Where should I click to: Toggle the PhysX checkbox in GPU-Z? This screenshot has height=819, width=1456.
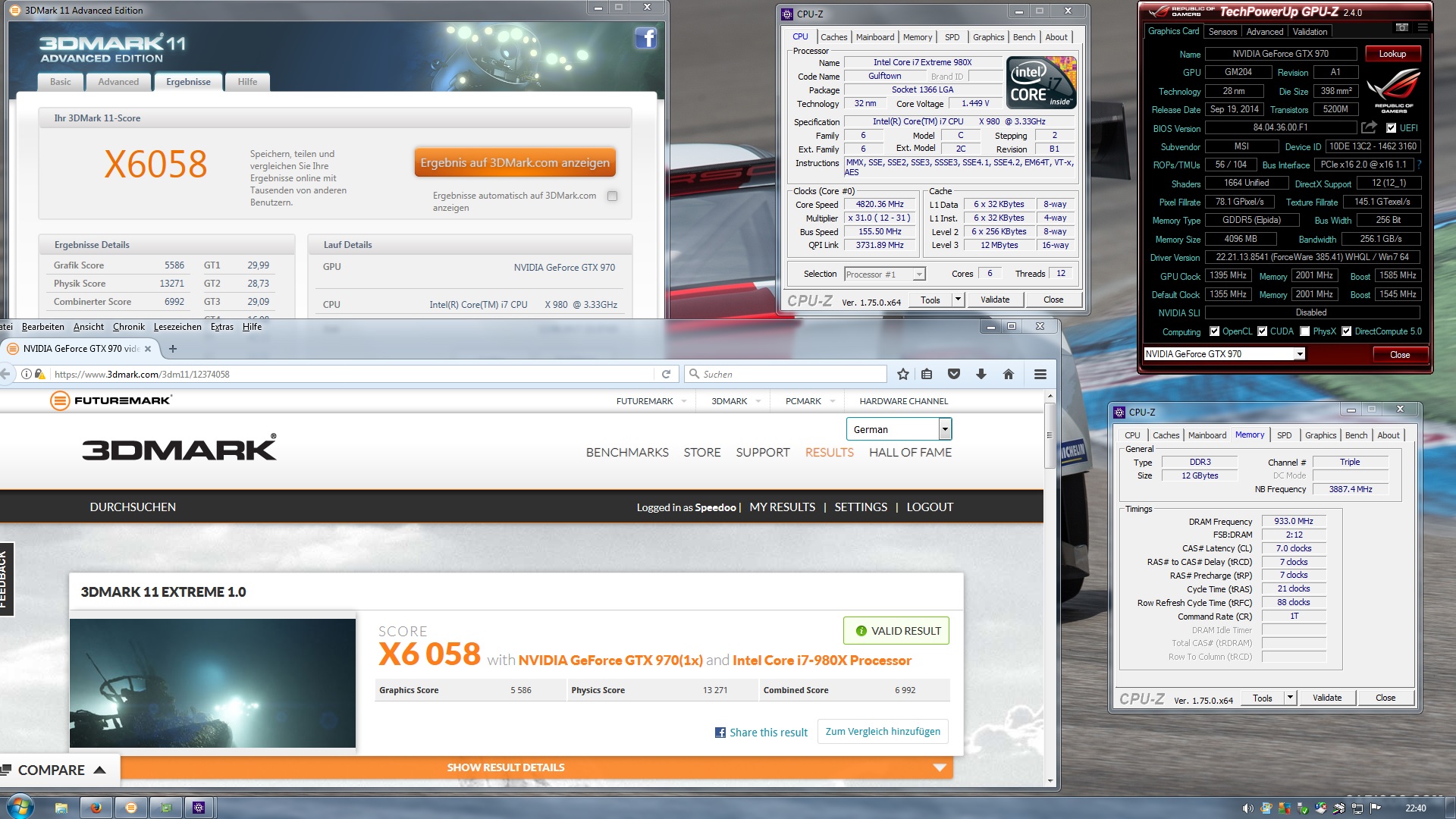click(x=1304, y=331)
